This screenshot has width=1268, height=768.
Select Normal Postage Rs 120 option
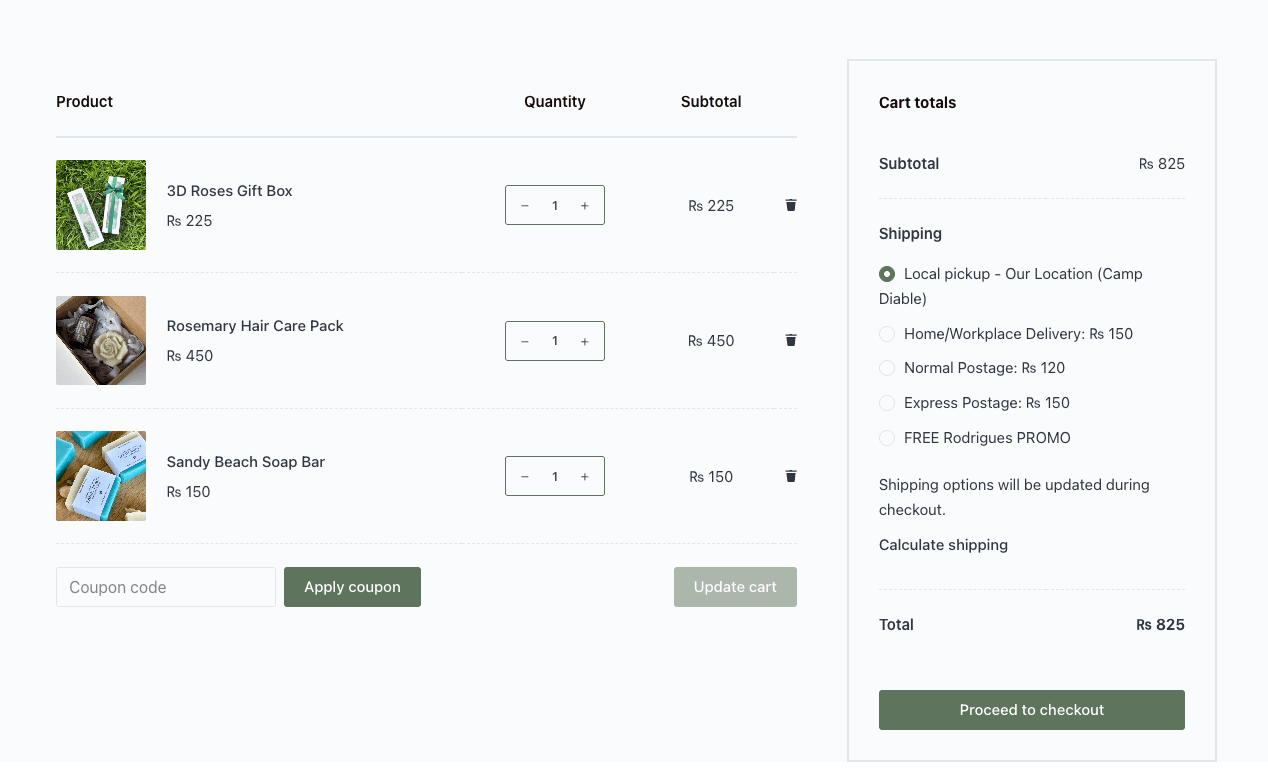tap(887, 368)
